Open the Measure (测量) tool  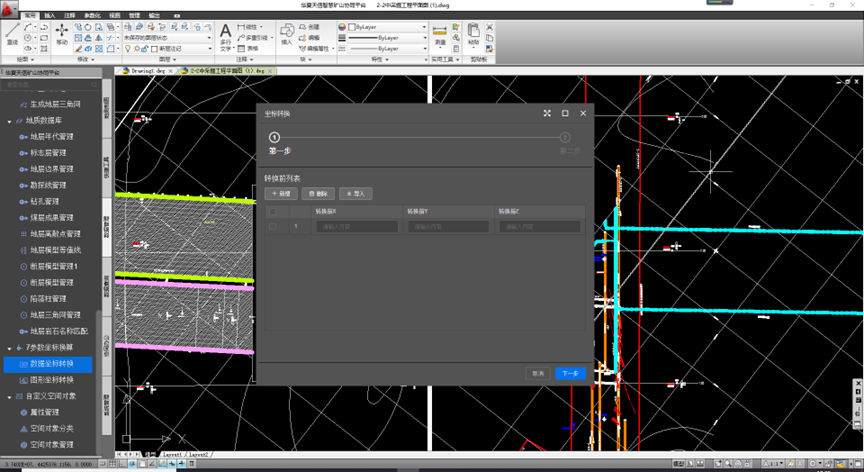(440, 34)
